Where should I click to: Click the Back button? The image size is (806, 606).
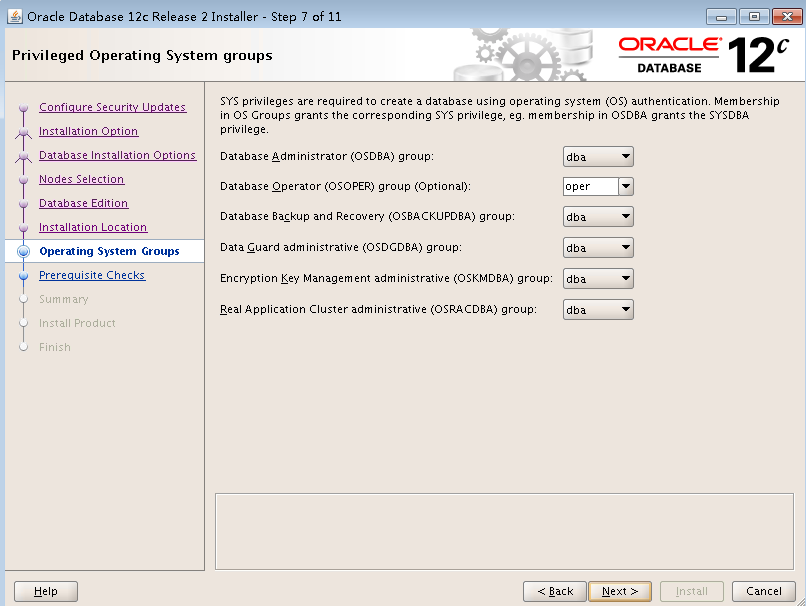coord(555,591)
